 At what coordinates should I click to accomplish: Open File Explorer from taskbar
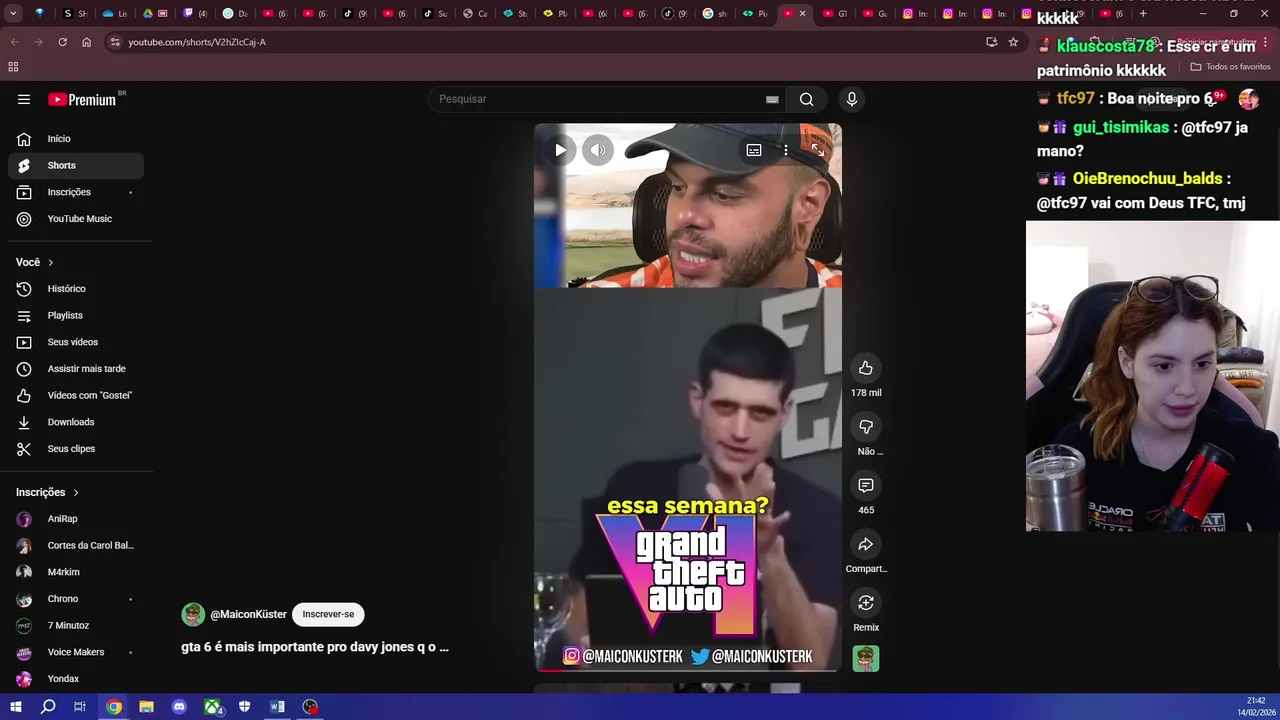tap(146, 707)
